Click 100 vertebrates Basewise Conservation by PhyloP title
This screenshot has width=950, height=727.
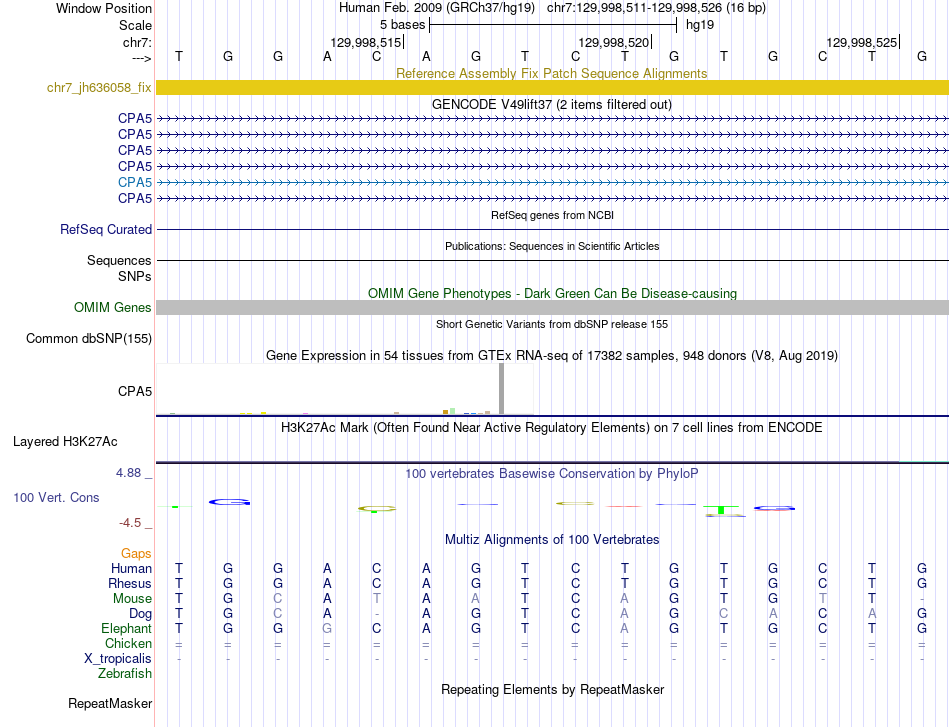tap(551, 474)
